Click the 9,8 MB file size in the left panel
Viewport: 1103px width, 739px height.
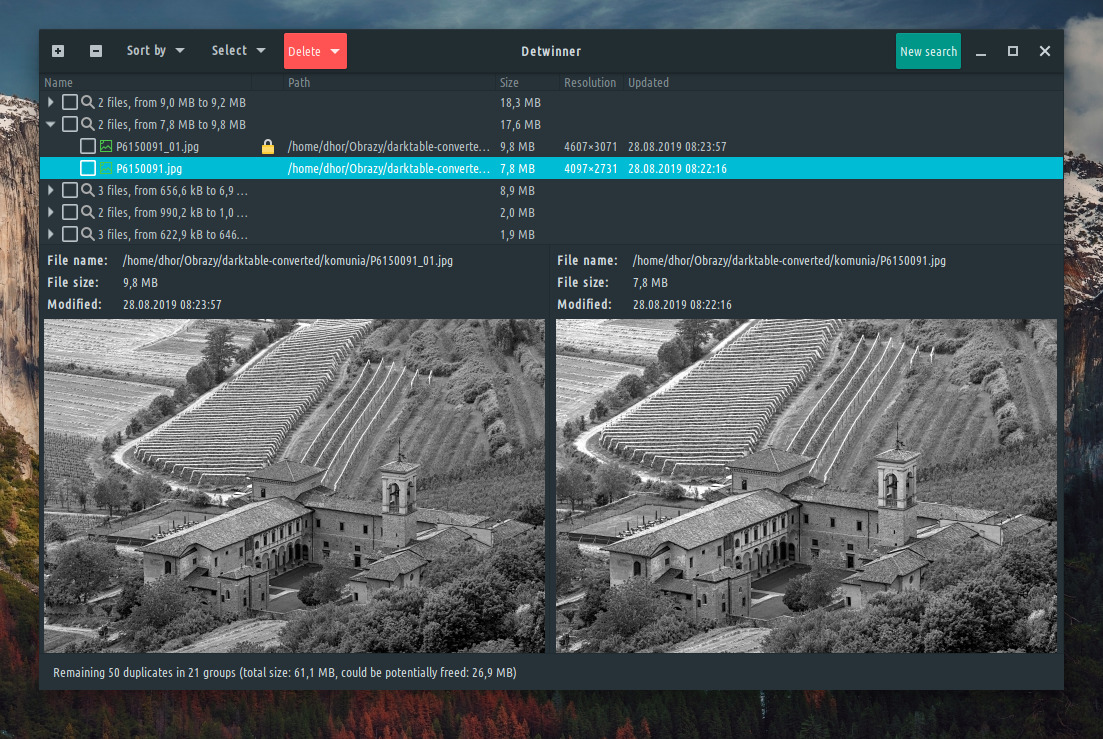click(141, 283)
